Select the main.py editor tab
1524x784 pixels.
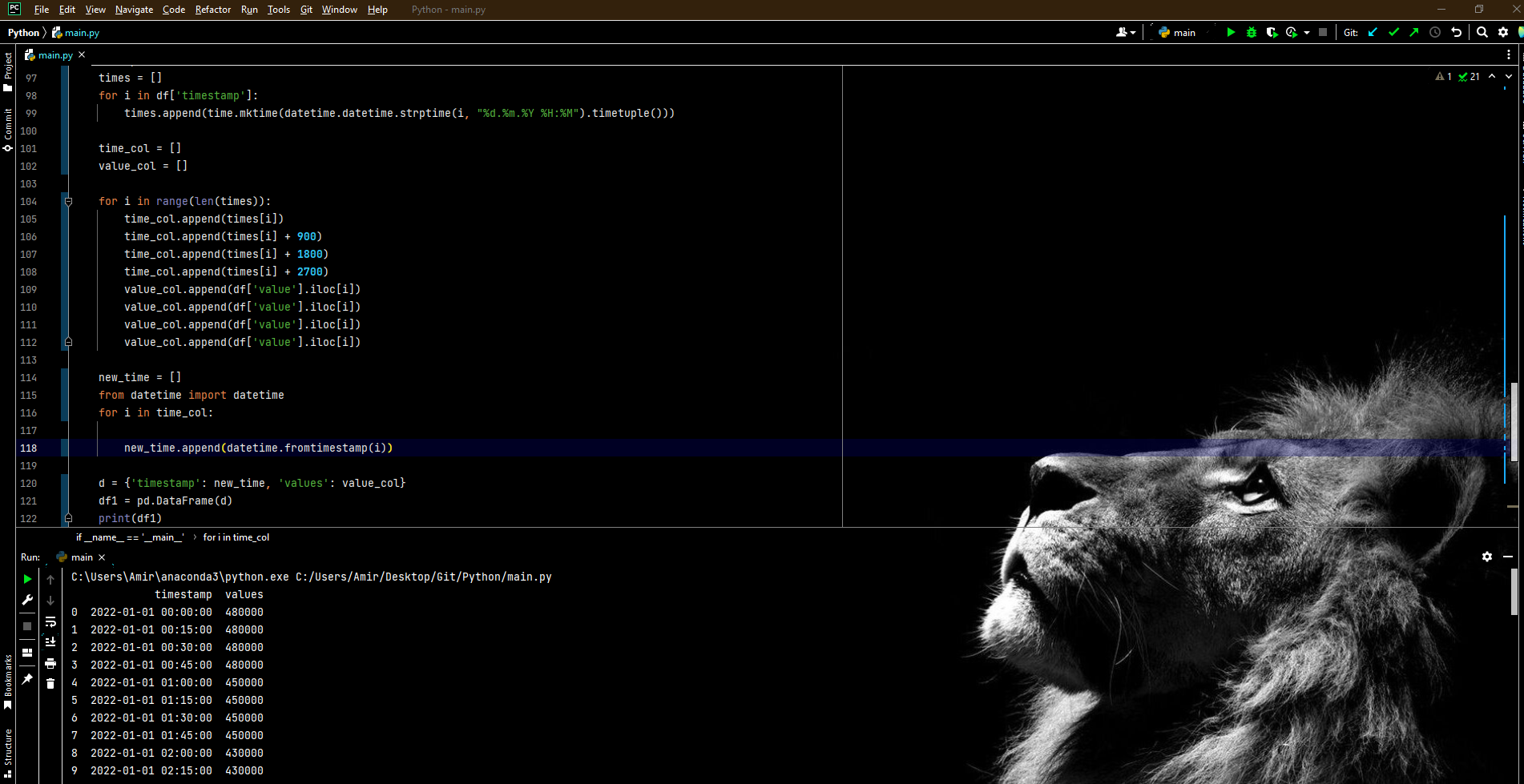click(55, 55)
